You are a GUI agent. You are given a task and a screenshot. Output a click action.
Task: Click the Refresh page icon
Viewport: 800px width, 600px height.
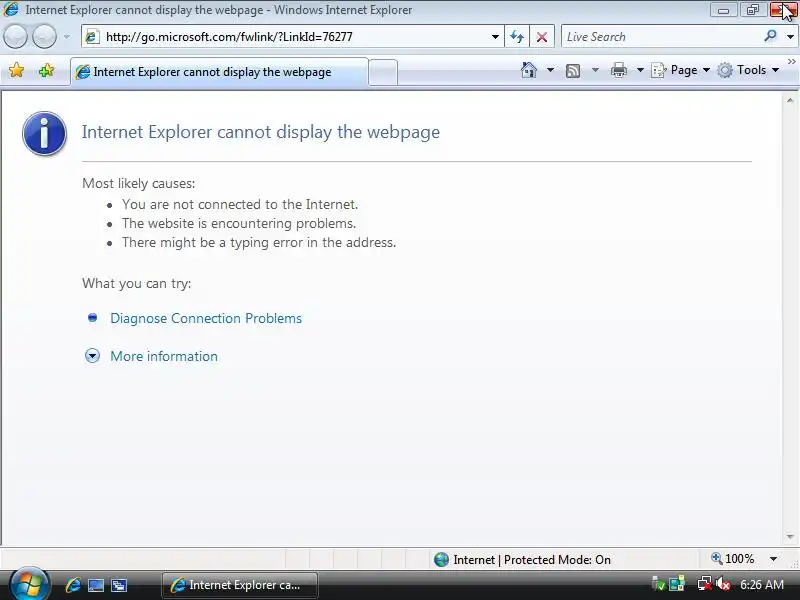click(517, 37)
